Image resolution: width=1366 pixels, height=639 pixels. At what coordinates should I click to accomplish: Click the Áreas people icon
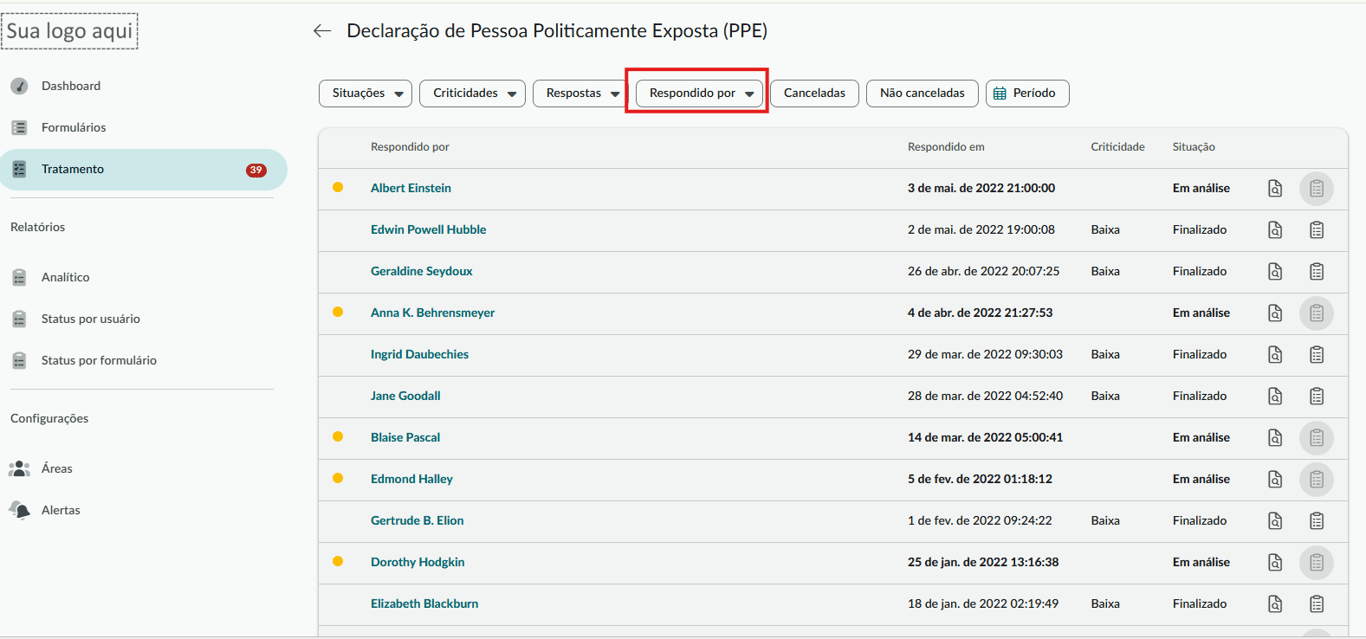click(19, 468)
